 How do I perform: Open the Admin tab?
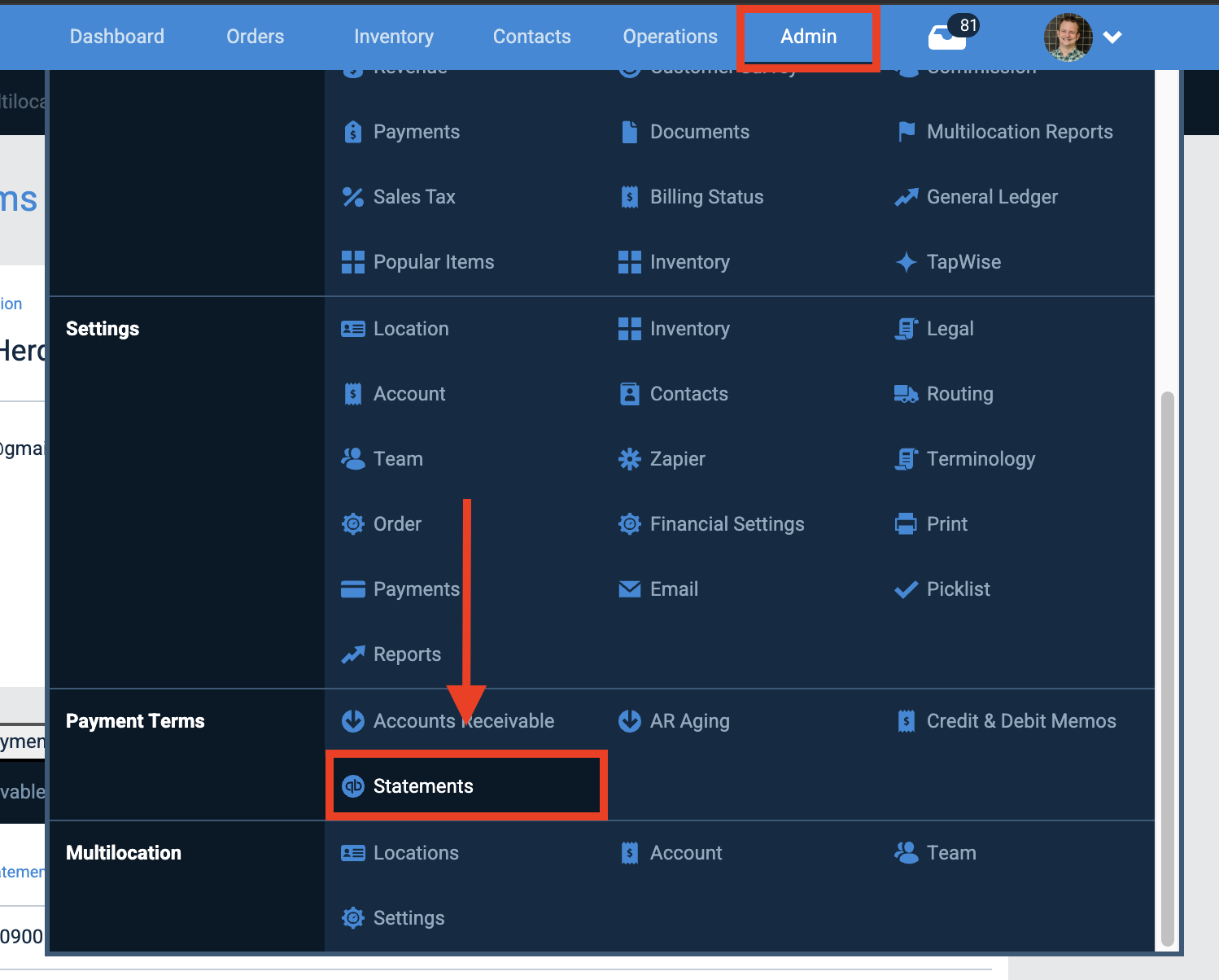click(809, 37)
